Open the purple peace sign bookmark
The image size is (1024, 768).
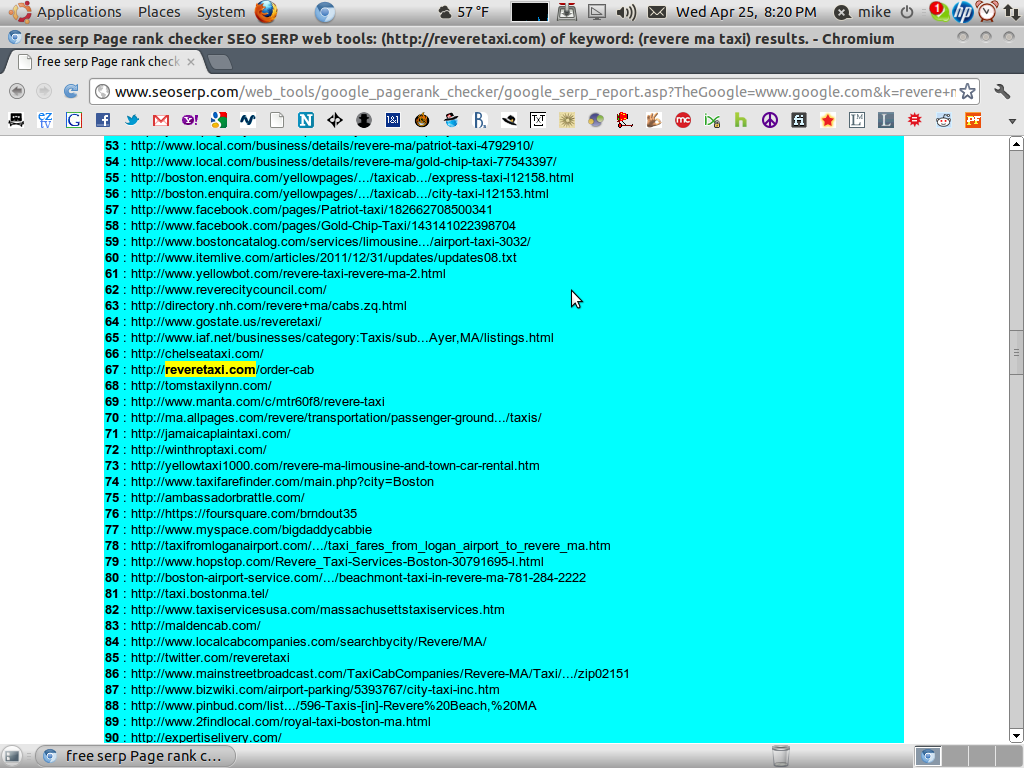(x=770, y=120)
